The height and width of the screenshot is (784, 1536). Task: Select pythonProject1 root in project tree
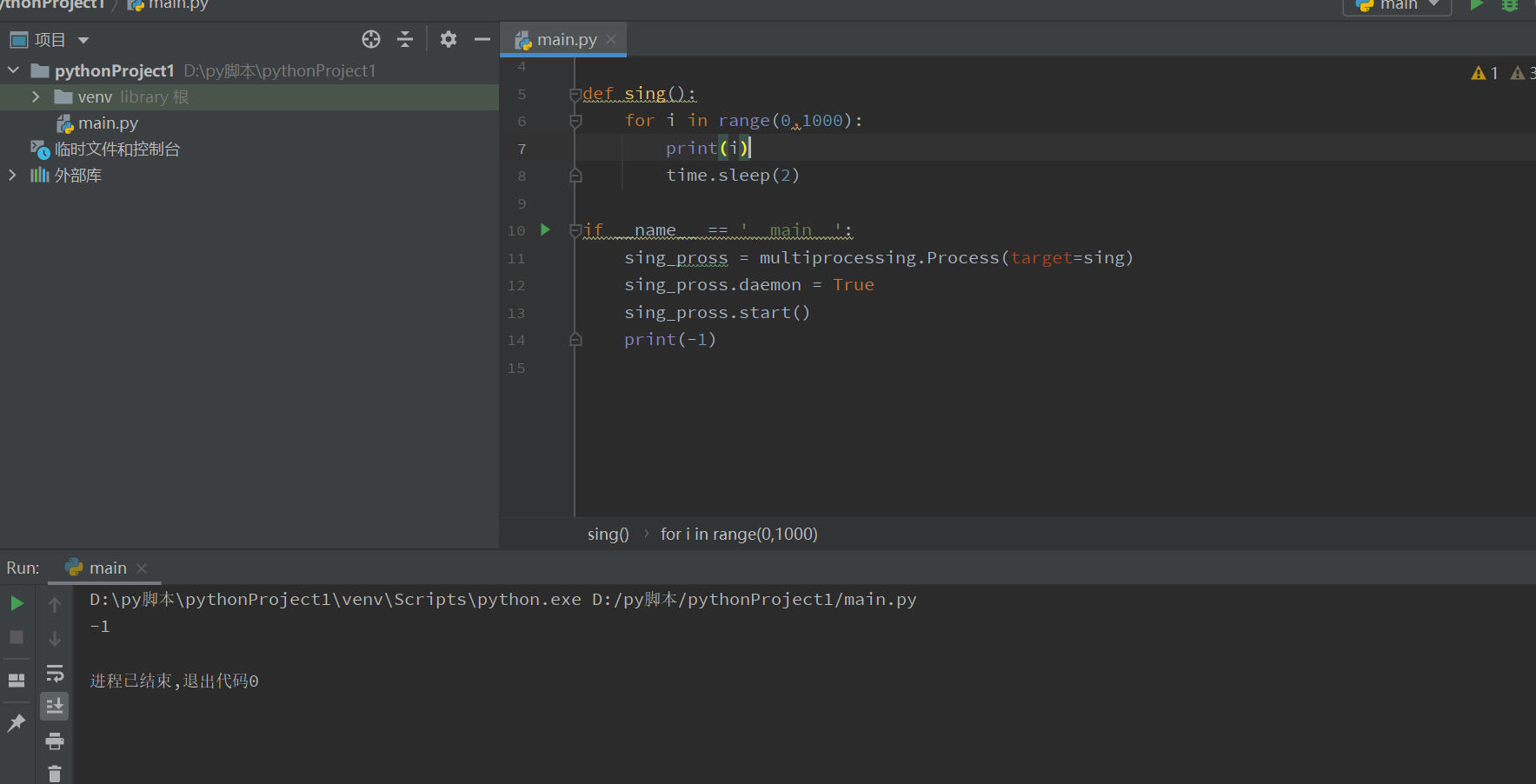114,70
